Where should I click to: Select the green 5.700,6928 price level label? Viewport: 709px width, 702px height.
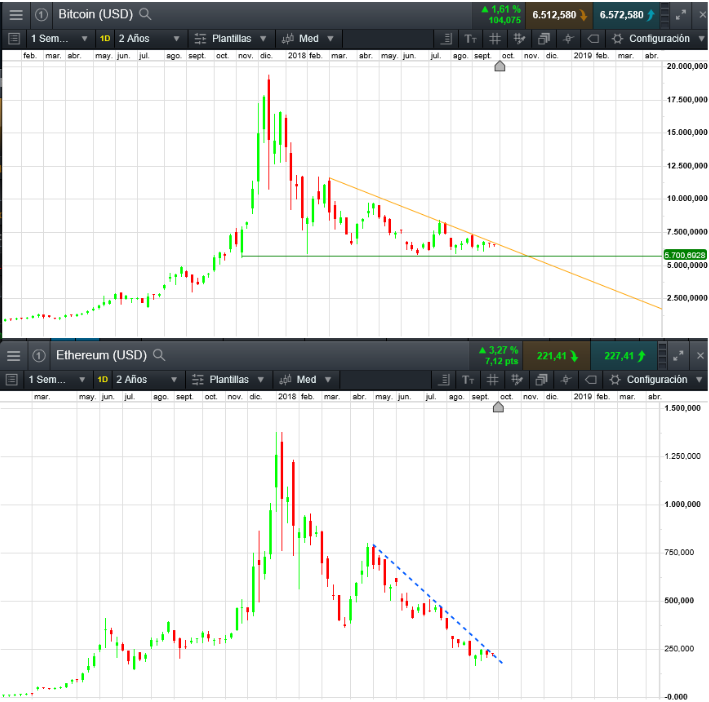685,255
